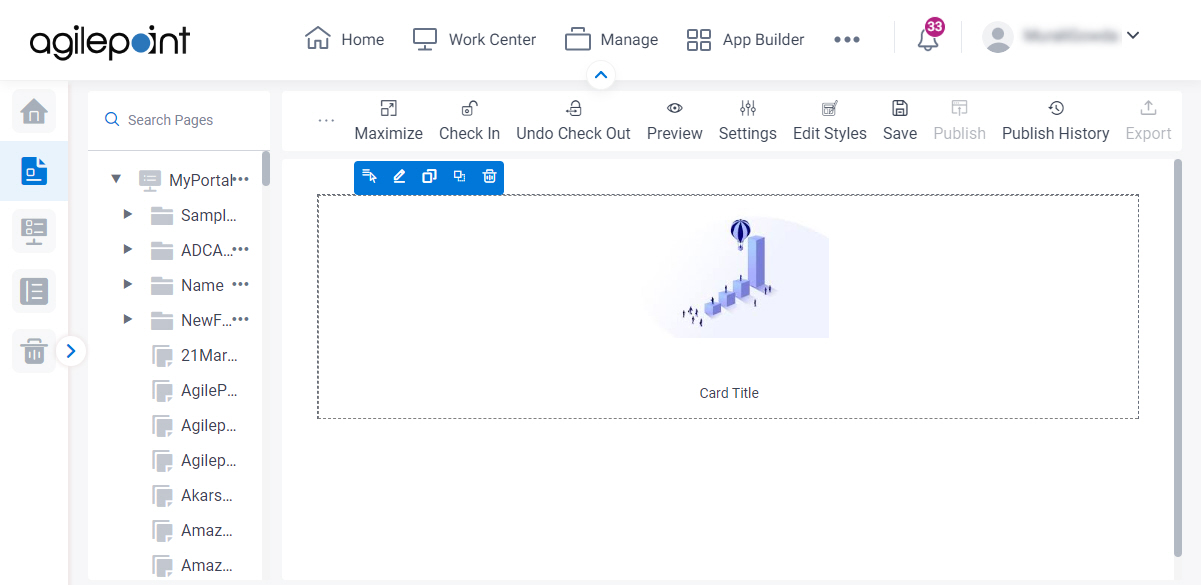Click select parent icon on widget toolbar
Viewport: 1201px width, 585px height.
(369, 176)
